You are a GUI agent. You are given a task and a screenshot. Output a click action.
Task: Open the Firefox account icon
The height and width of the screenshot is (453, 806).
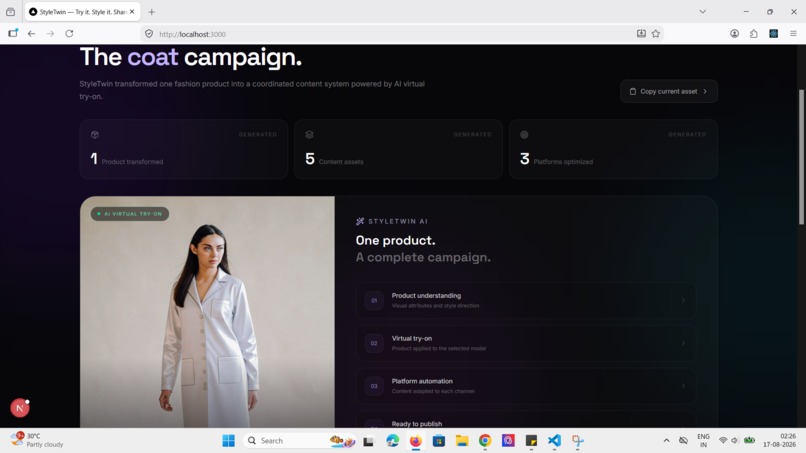pyautogui.click(x=735, y=34)
